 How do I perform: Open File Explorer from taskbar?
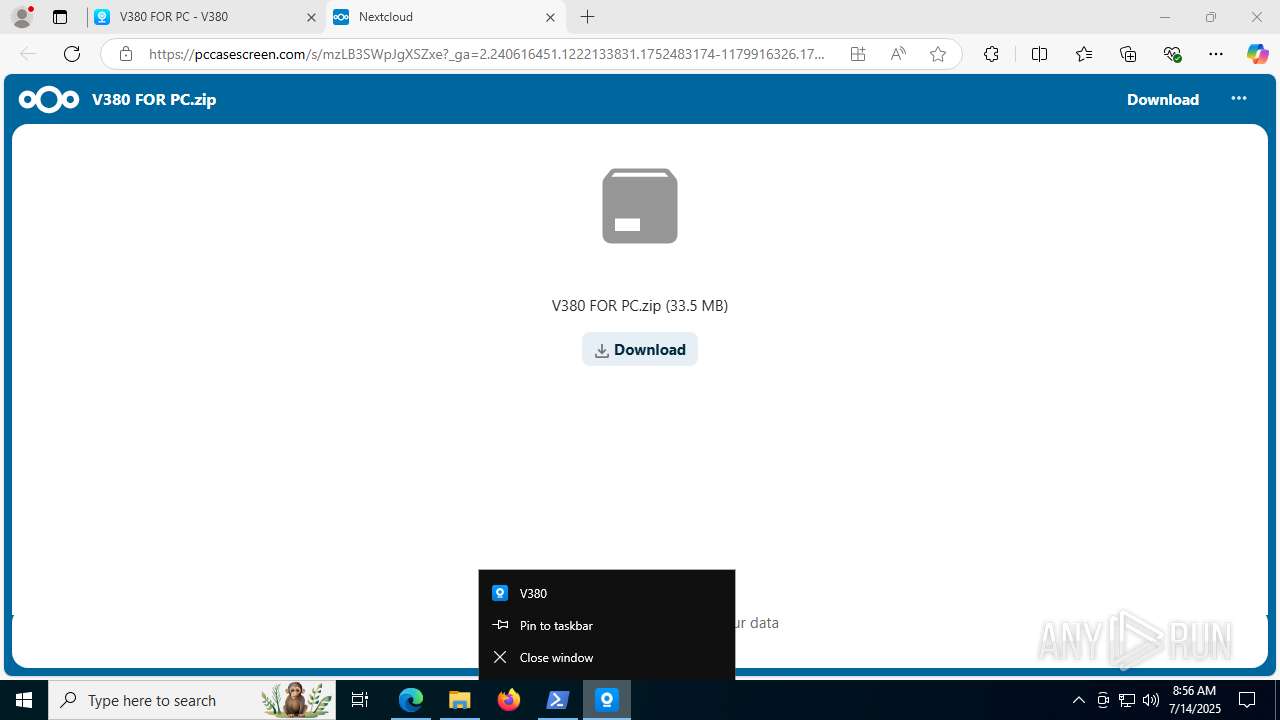coord(460,700)
